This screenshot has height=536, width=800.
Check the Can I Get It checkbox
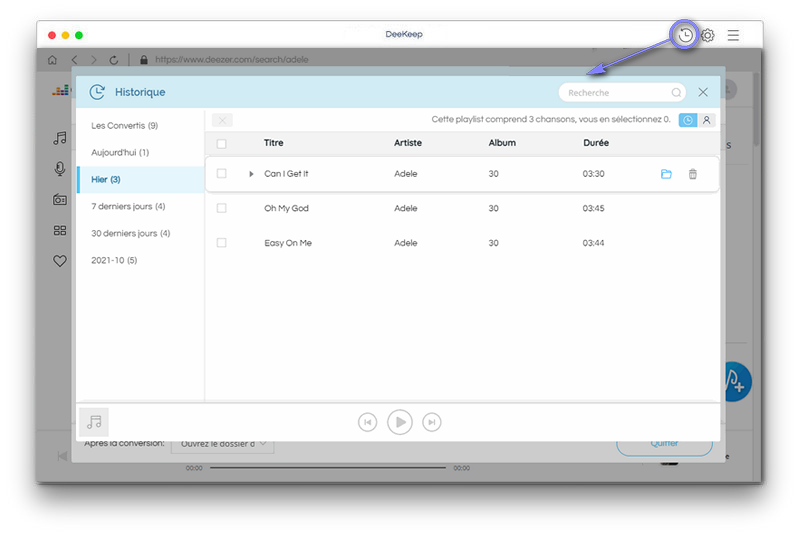[221, 173]
